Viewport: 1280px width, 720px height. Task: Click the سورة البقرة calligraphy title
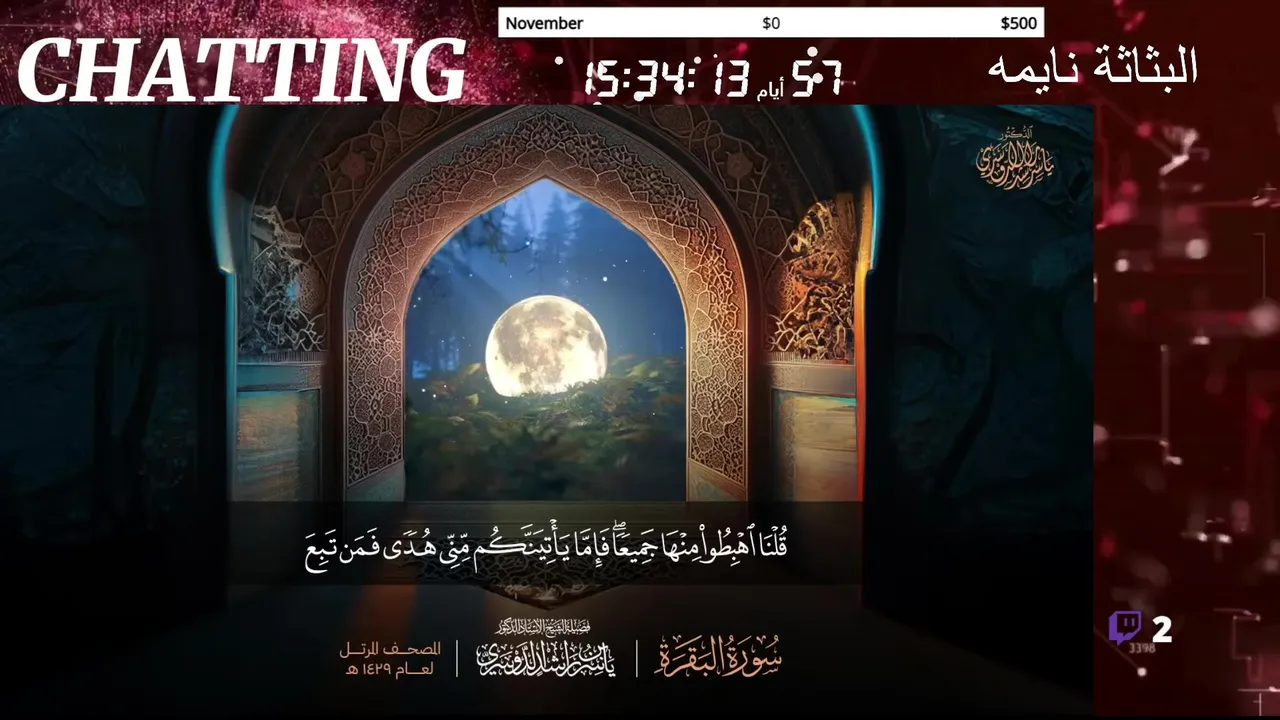[x=719, y=654]
